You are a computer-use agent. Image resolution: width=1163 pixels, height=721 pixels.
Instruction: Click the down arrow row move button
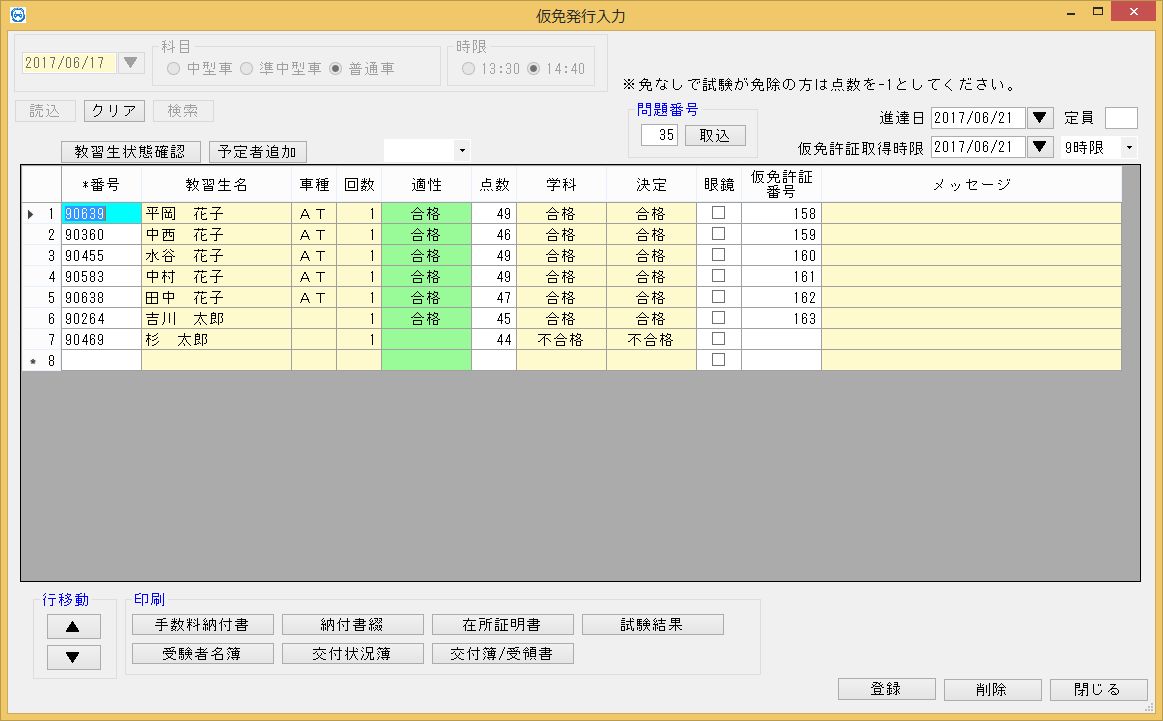(x=68, y=657)
